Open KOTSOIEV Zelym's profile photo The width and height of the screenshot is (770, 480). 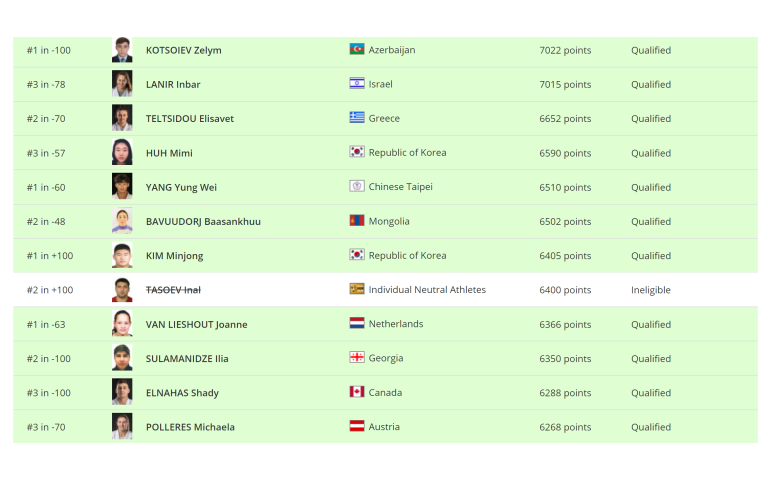(122, 50)
